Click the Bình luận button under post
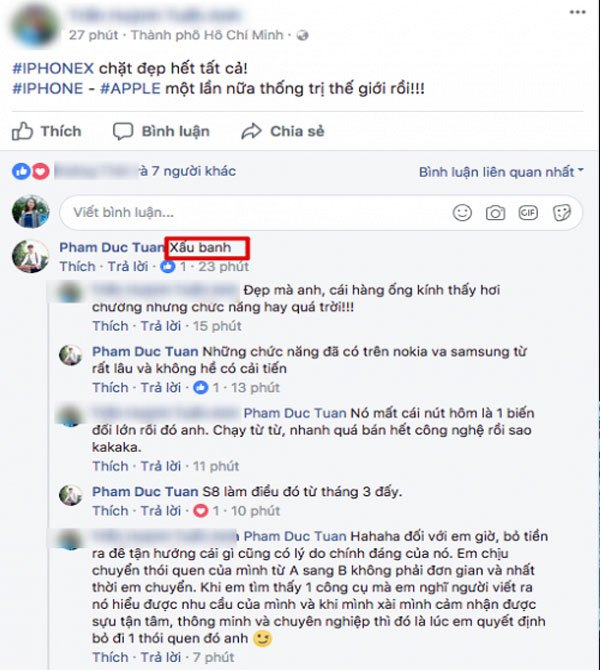 point(161,131)
